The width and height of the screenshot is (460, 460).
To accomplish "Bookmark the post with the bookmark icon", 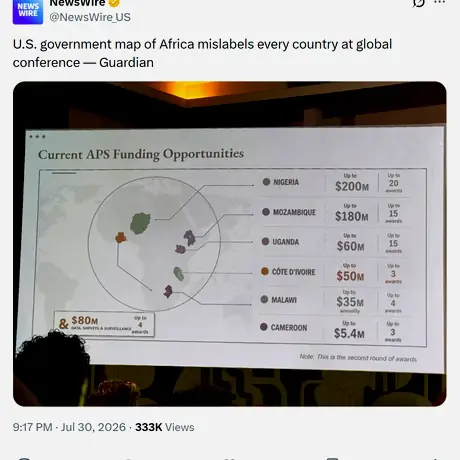I will click(332, 459).
